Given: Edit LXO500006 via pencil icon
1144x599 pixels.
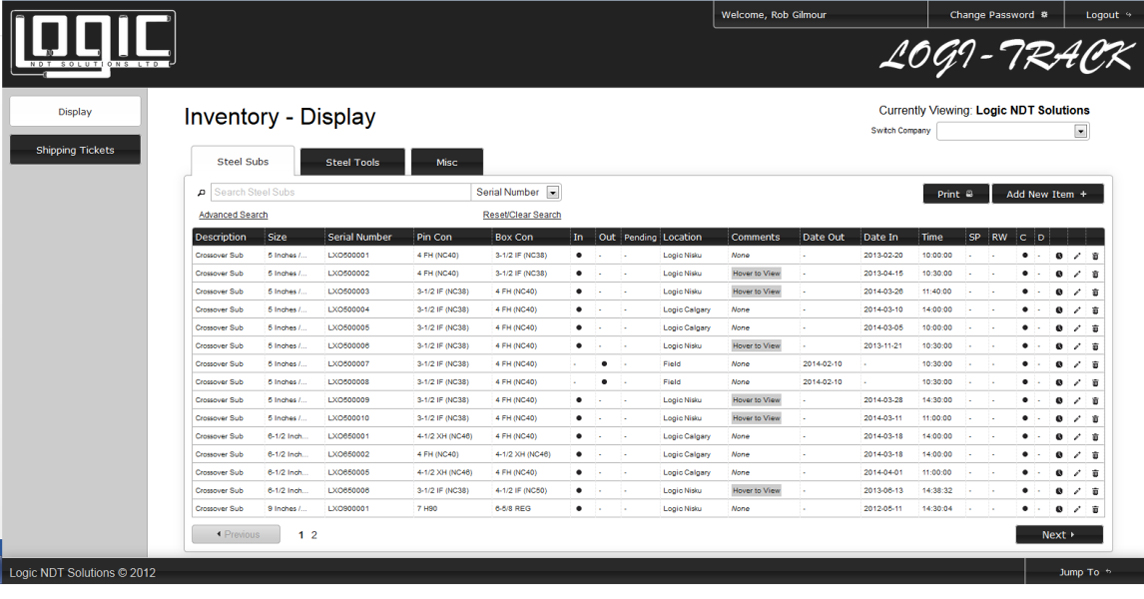Looking at the screenshot, I should [x=1077, y=347].
